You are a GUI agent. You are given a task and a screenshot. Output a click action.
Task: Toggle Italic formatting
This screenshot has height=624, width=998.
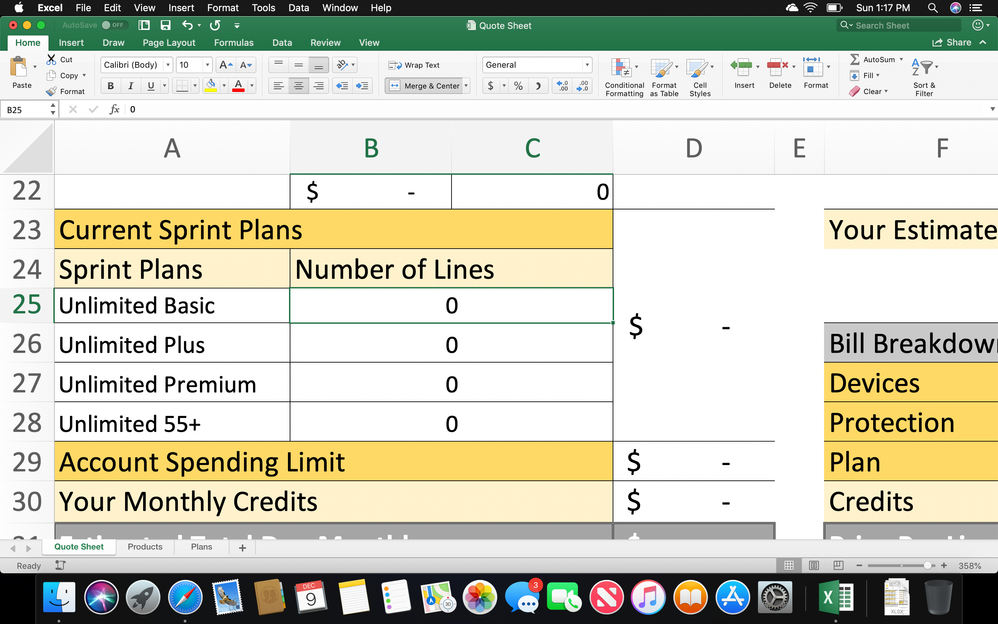[x=130, y=85]
